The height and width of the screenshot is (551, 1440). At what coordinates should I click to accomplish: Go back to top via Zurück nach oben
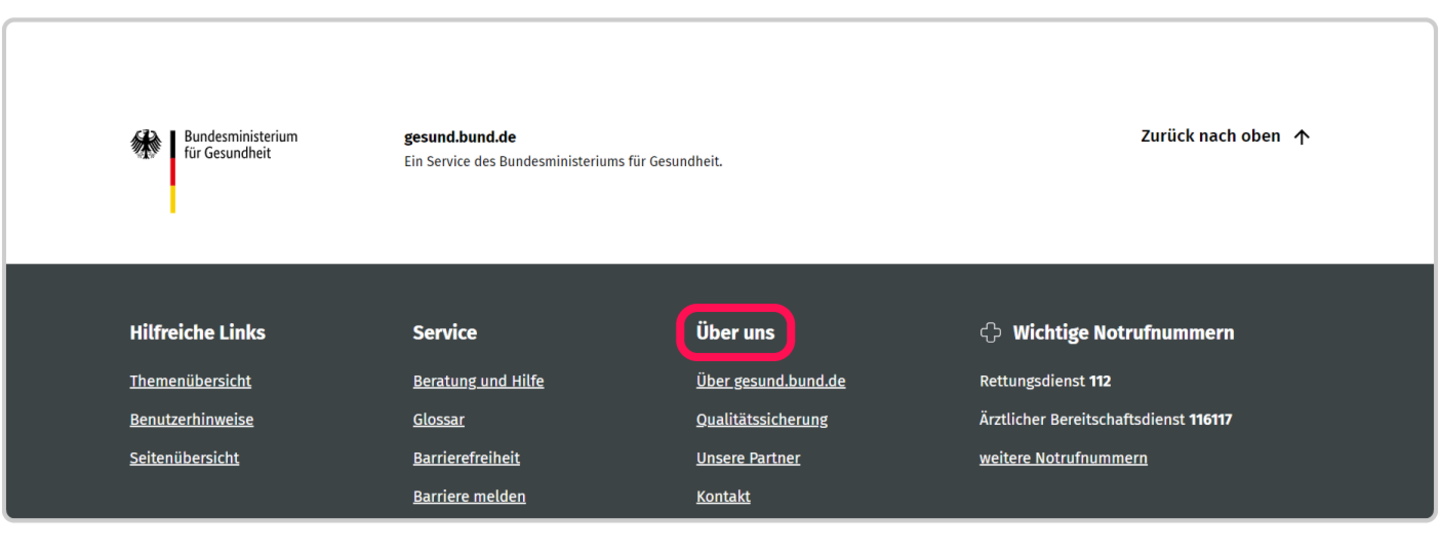point(1210,136)
